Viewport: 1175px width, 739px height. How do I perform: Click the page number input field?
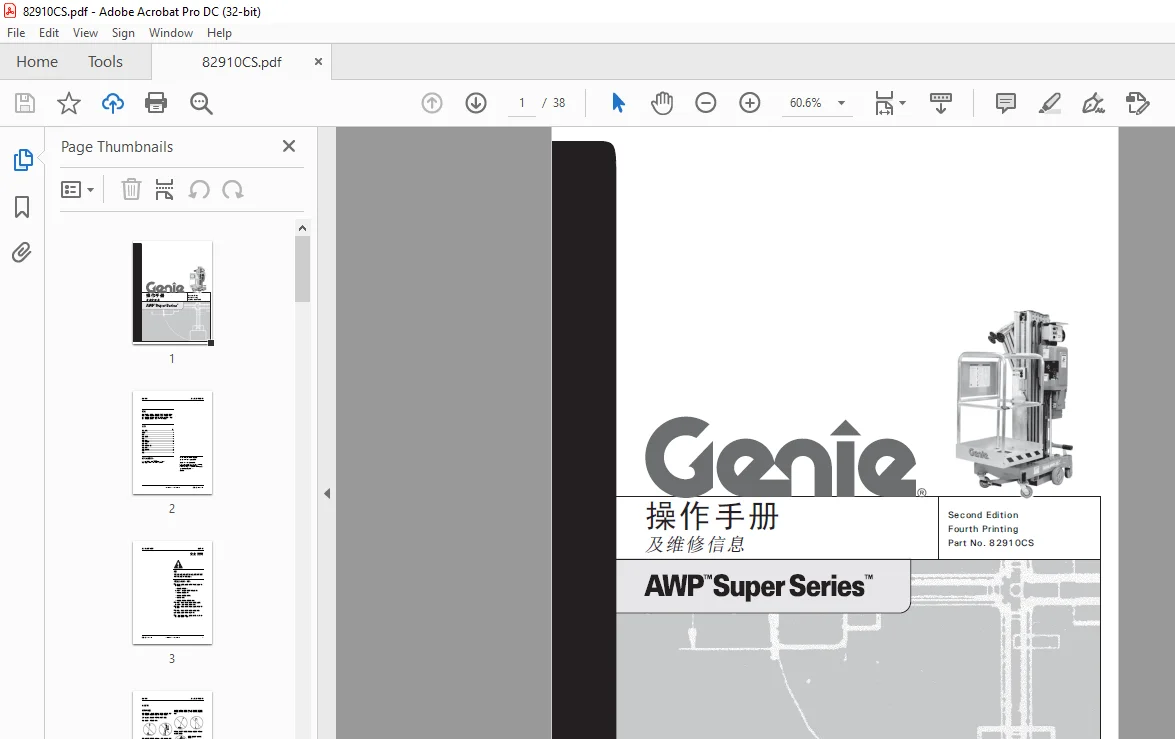click(x=522, y=103)
